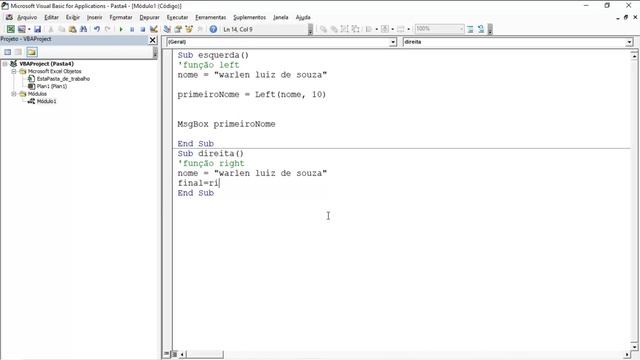
Task: Click the horizontal scrollbar right arrow
Action: click(x=627, y=354)
